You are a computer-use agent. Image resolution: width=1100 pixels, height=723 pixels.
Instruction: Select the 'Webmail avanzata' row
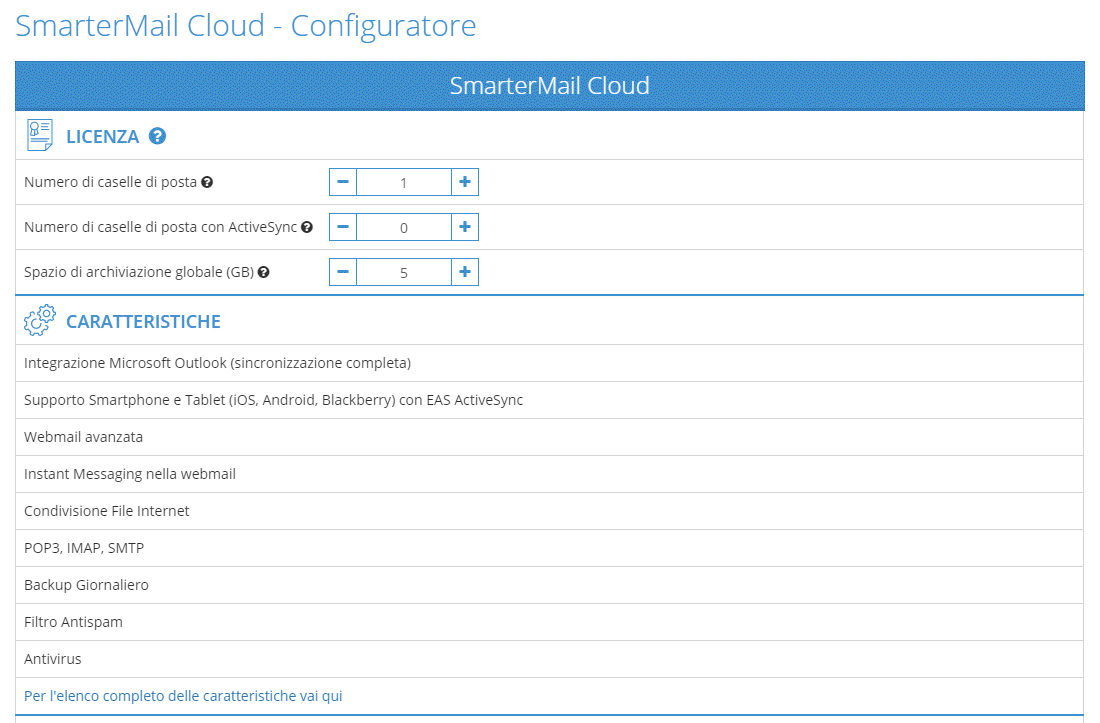tap(549, 437)
